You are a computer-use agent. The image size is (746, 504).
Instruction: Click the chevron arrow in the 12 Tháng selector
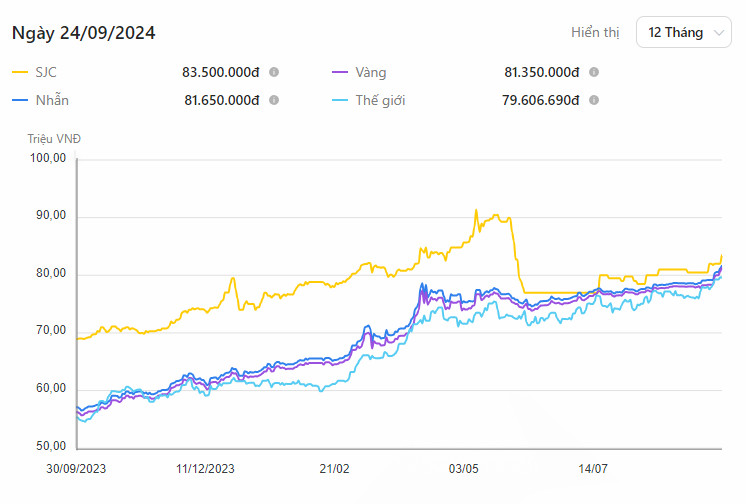coord(719,34)
